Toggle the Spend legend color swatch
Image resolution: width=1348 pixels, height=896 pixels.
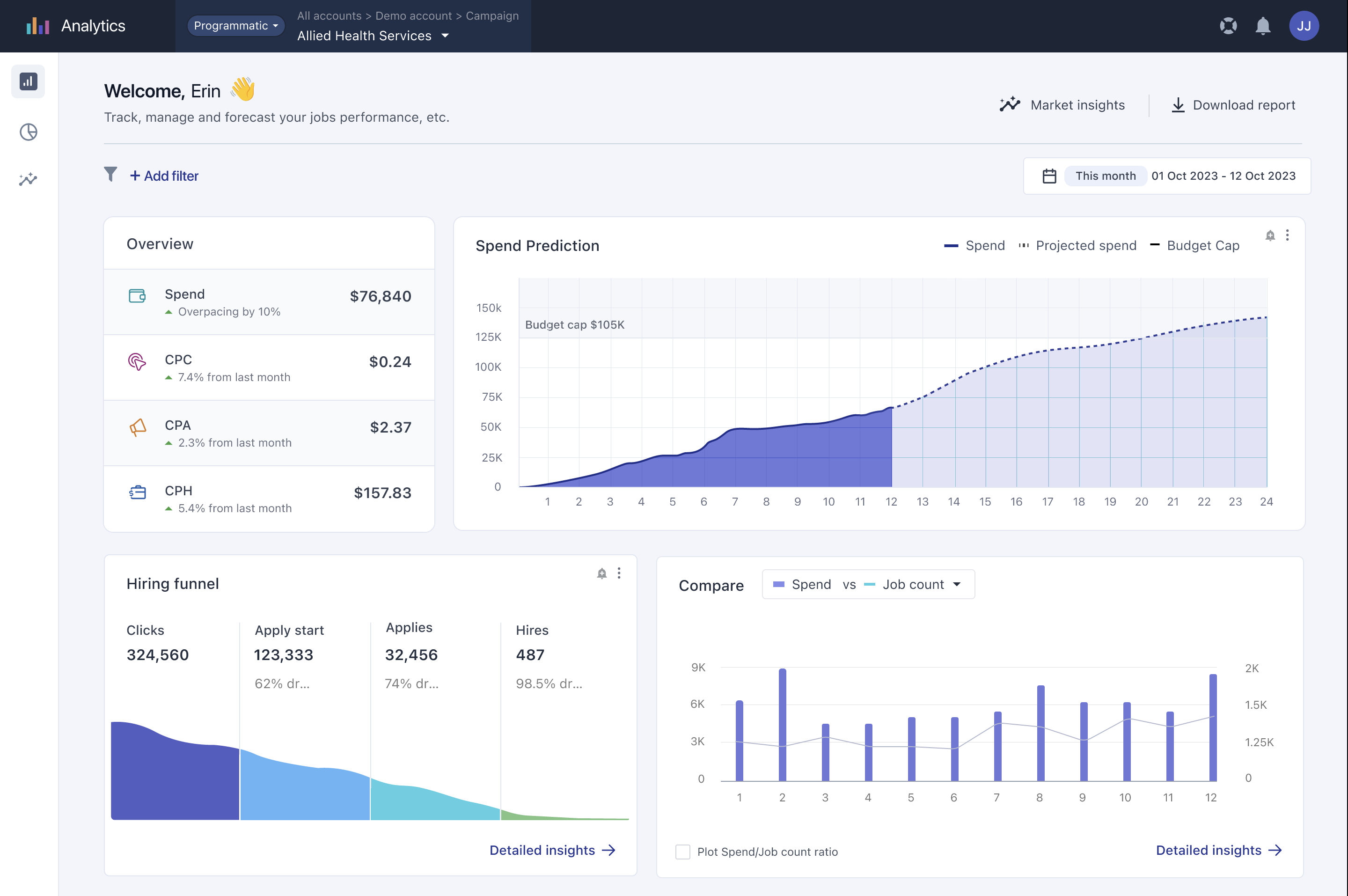tap(951, 246)
